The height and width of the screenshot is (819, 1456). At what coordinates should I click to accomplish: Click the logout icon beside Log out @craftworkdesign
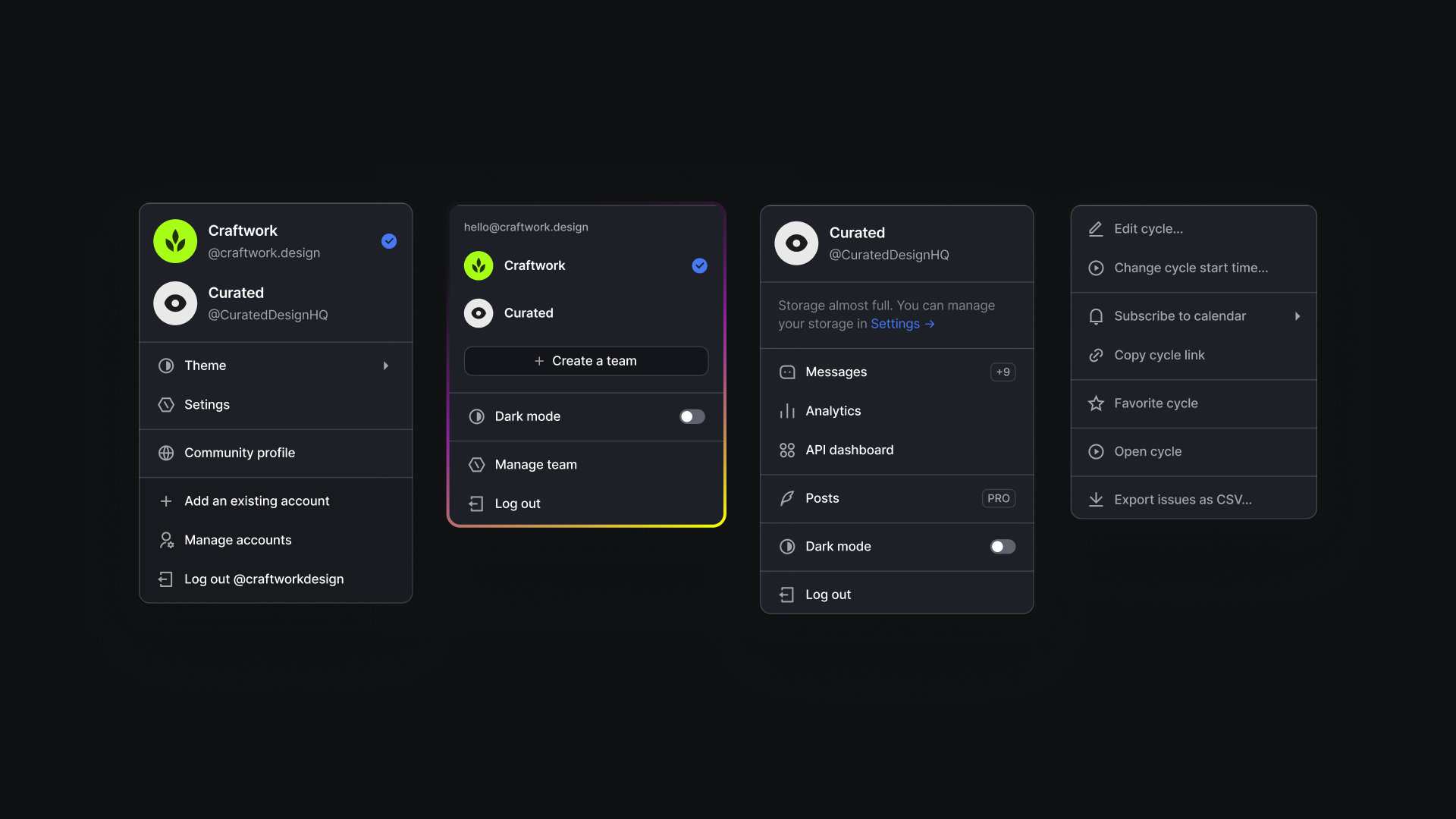coord(166,579)
